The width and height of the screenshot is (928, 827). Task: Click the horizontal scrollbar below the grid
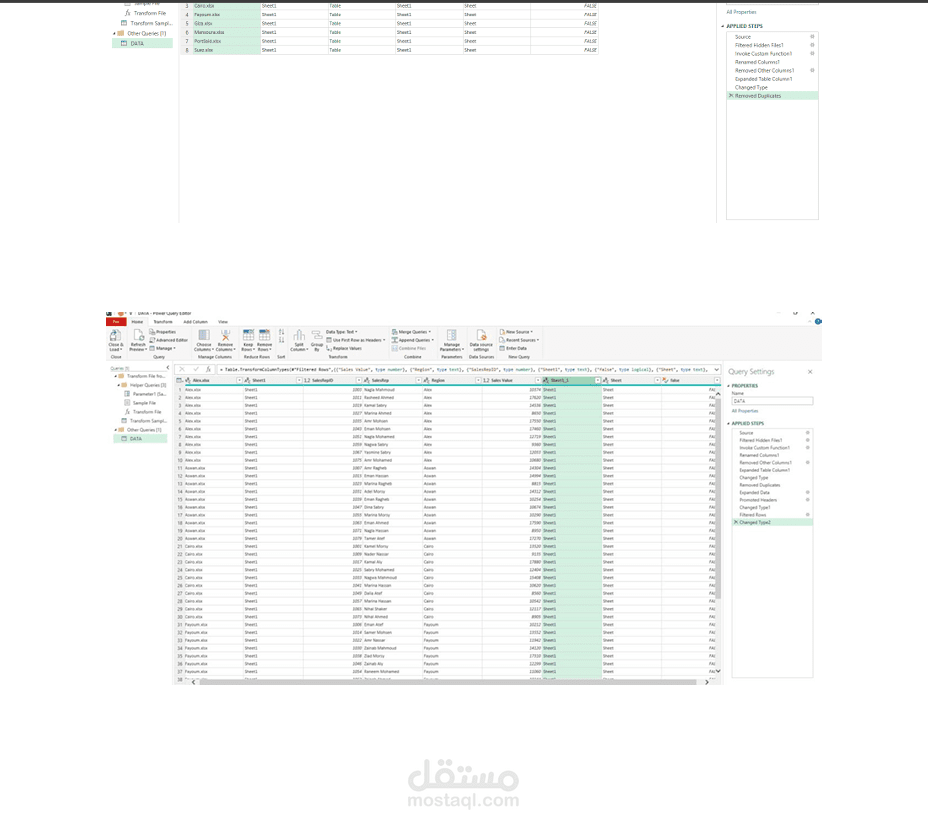447,683
